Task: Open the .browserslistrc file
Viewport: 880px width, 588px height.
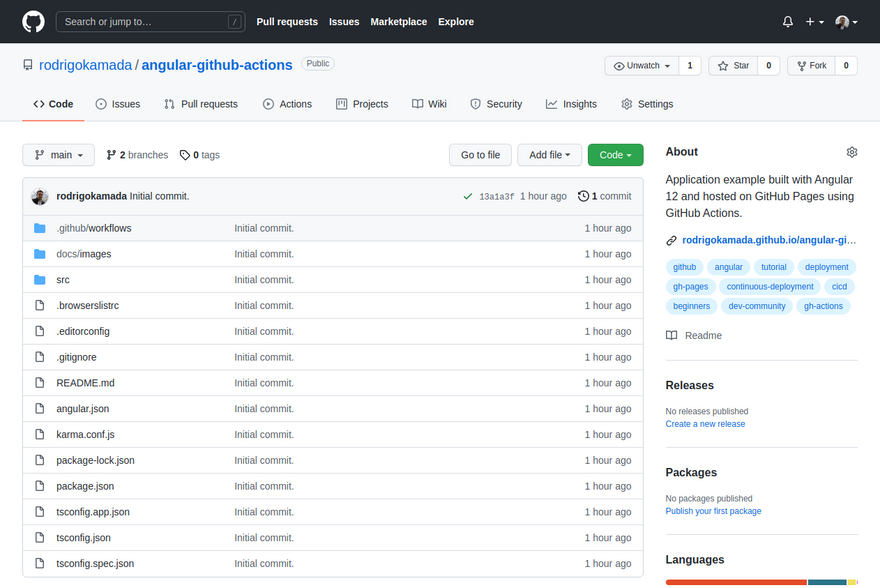Action: (x=88, y=306)
